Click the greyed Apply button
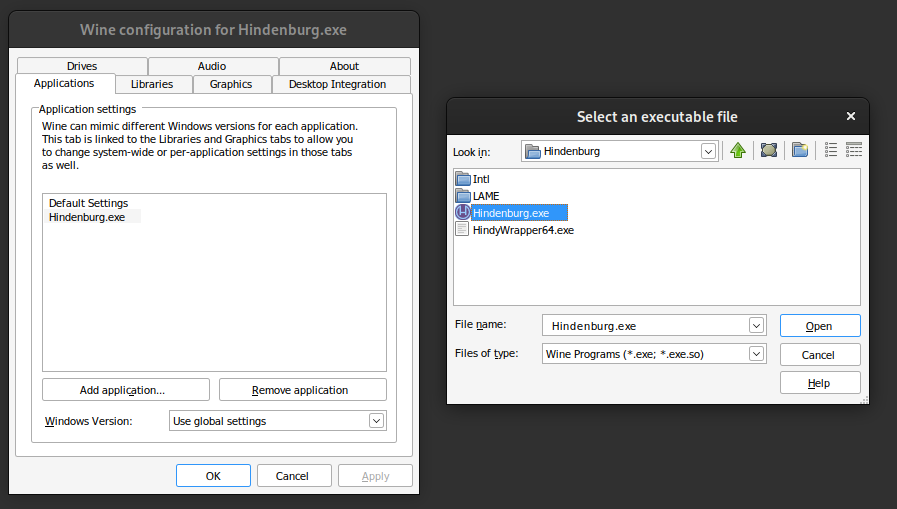The height and width of the screenshot is (509, 897). tap(375, 476)
